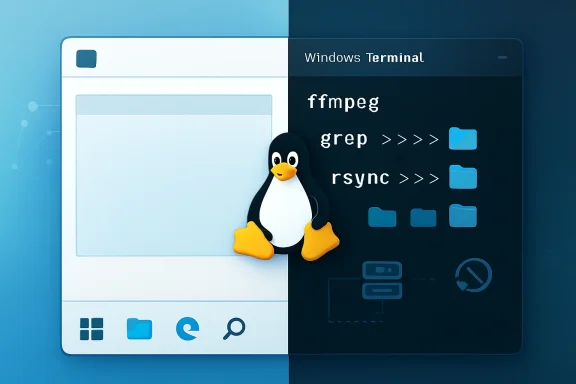Screen dimensions: 576x384
Task: Click the arrows following grep
Action: (410, 140)
